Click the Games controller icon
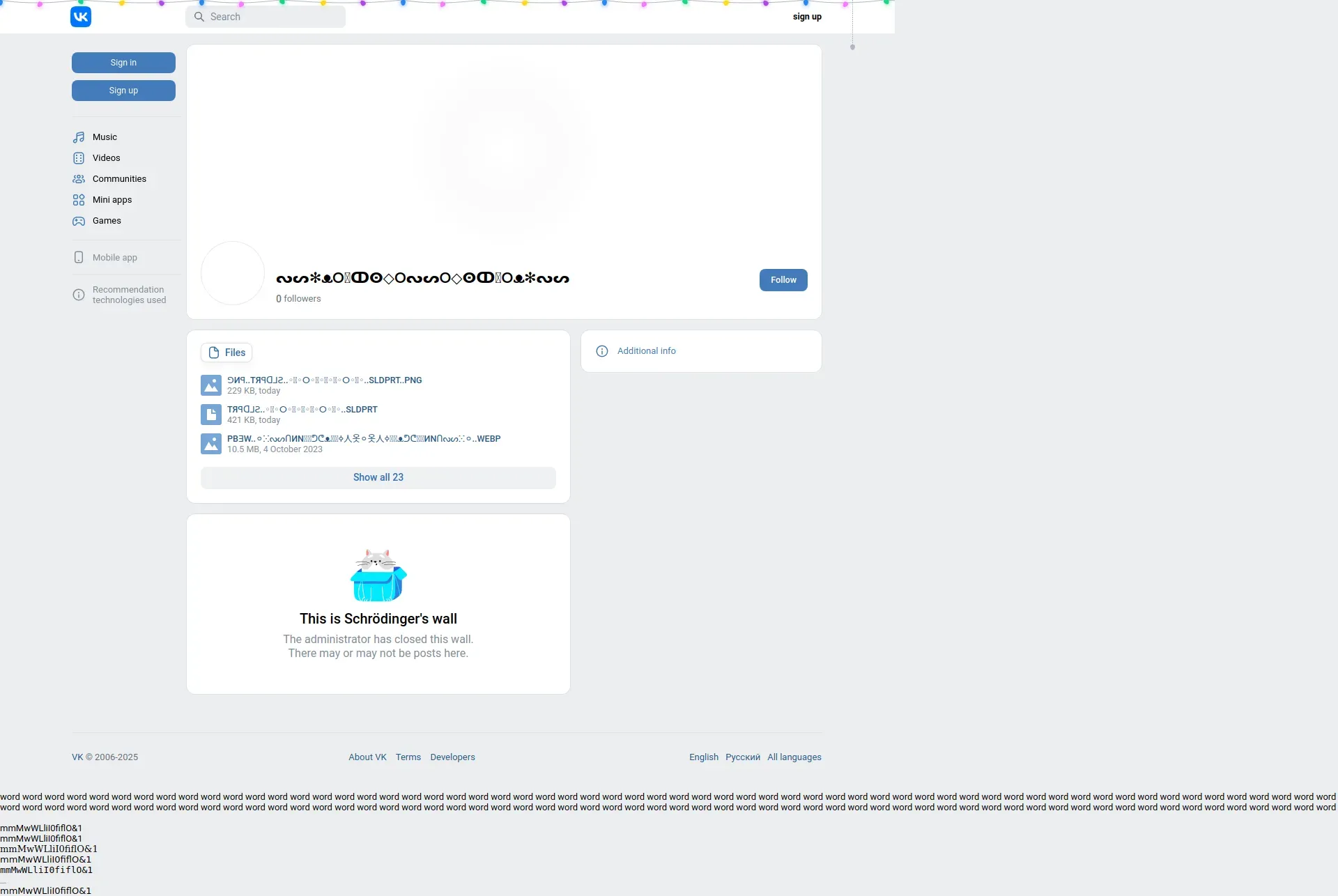 [x=79, y=221]
